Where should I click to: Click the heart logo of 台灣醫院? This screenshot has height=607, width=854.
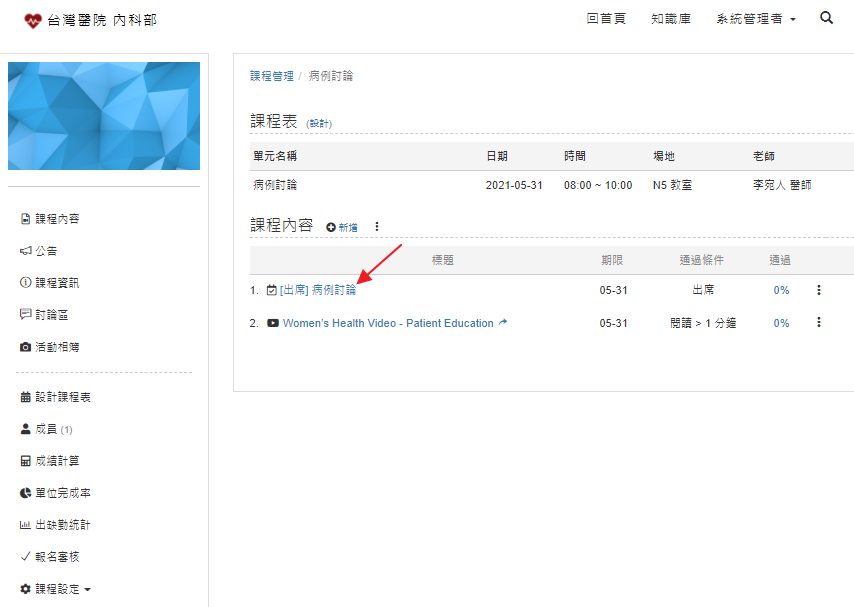(33, 20)
